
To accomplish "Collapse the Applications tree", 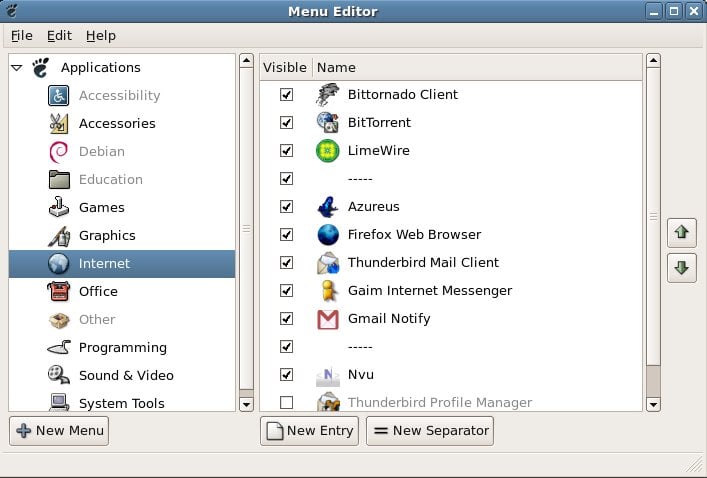I will tap(17, 68).
